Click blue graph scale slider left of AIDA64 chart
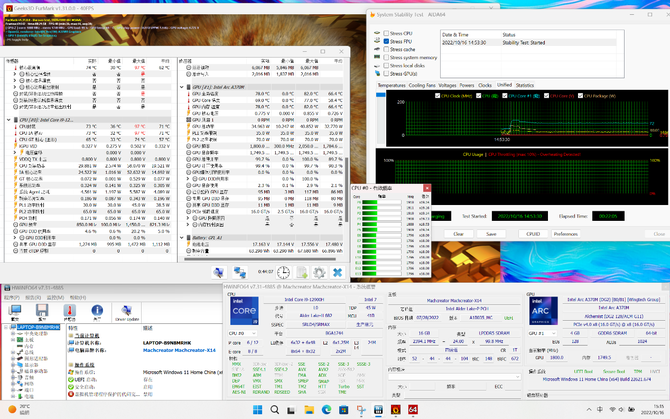The width and height of the screenshot is (670, 419). point(380,95)
